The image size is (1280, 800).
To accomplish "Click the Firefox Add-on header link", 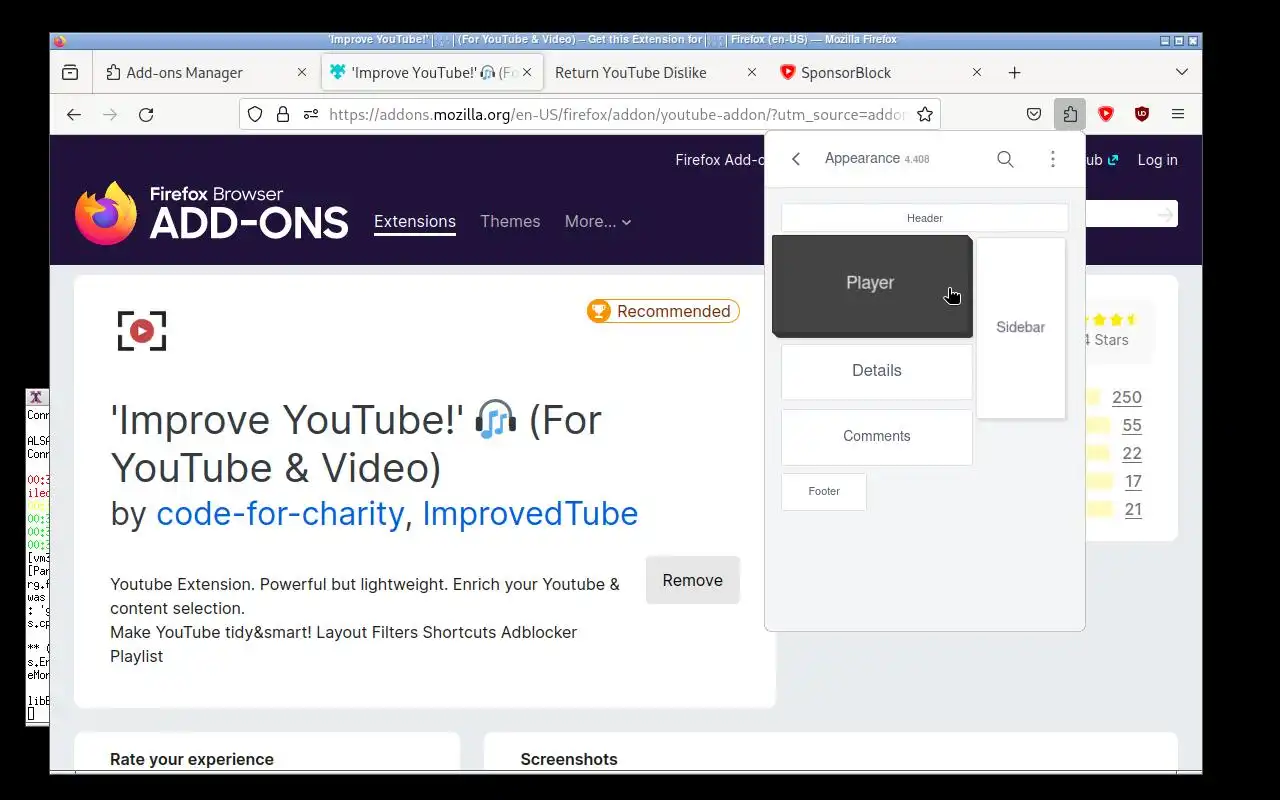I will click(x=720, y=160).
